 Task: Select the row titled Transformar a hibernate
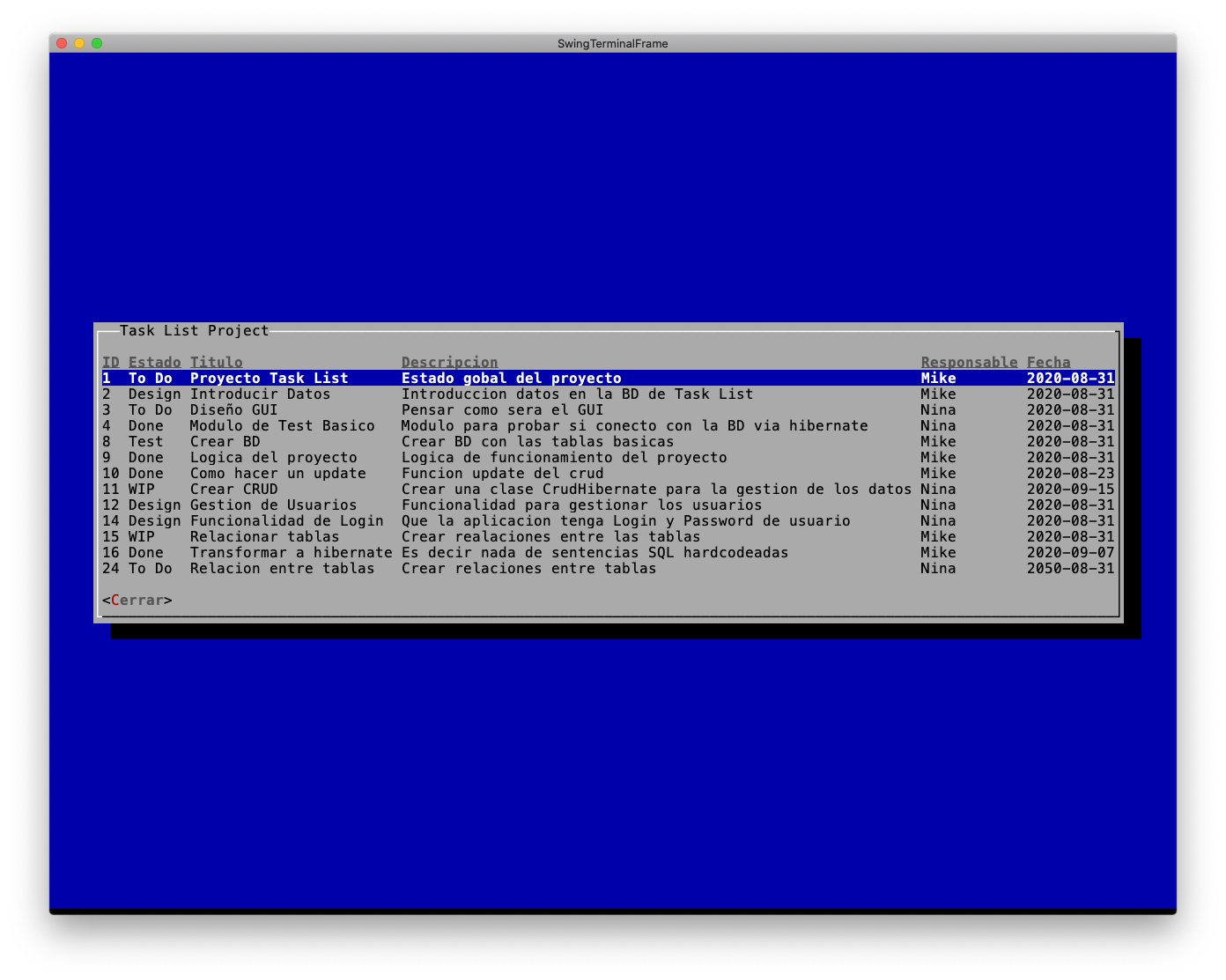click(x=609, y=553)
